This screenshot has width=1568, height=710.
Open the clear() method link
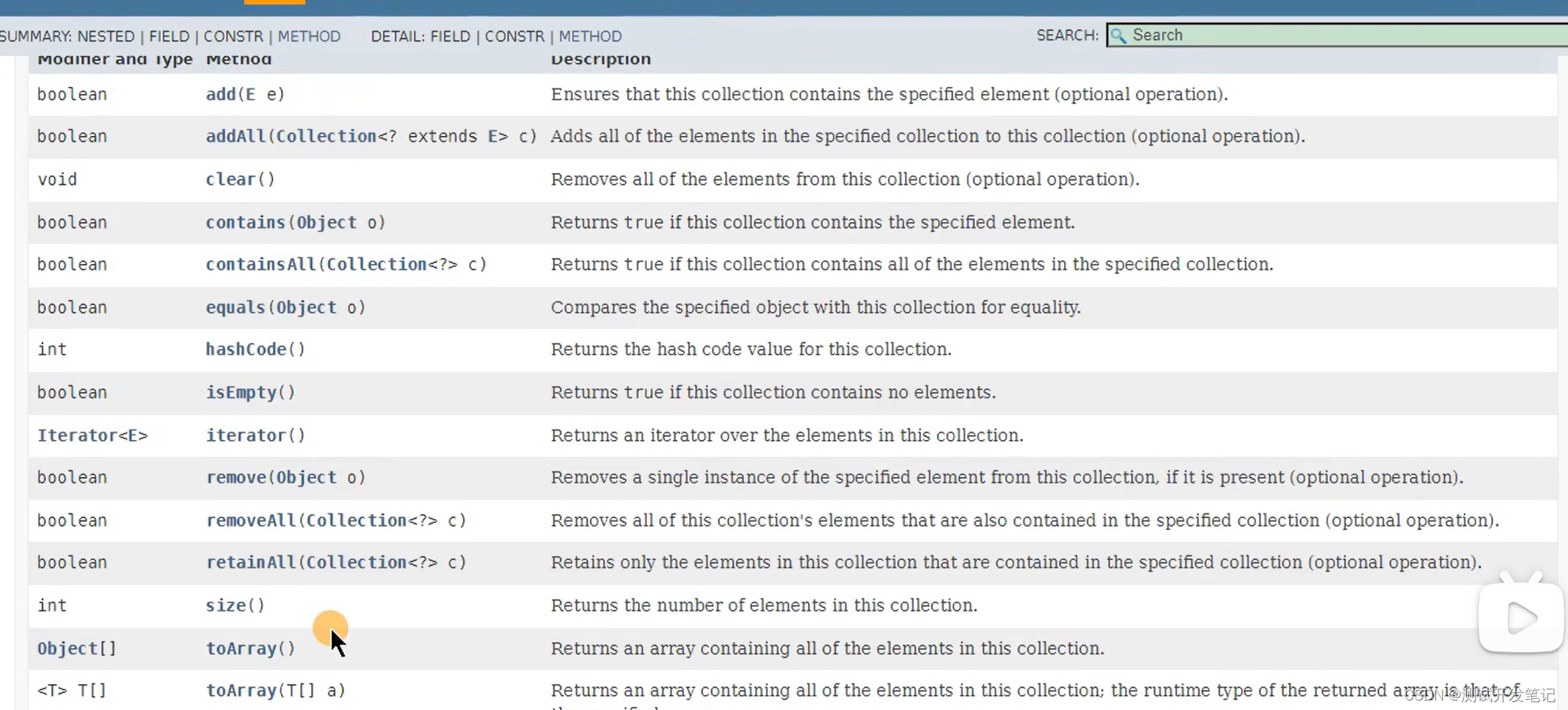pos(231,179)
